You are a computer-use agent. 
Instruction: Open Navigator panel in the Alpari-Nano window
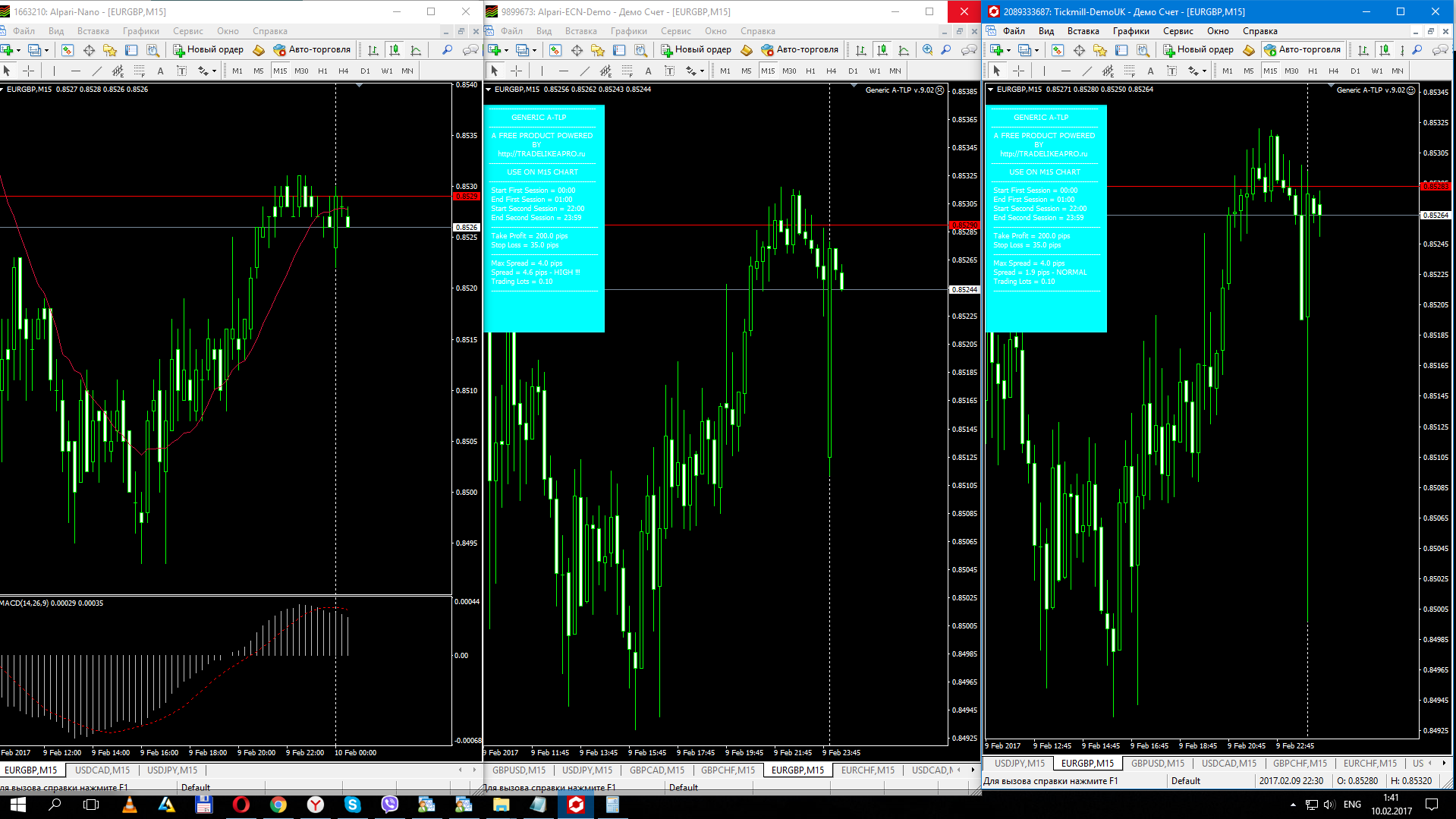pos(110,50)
